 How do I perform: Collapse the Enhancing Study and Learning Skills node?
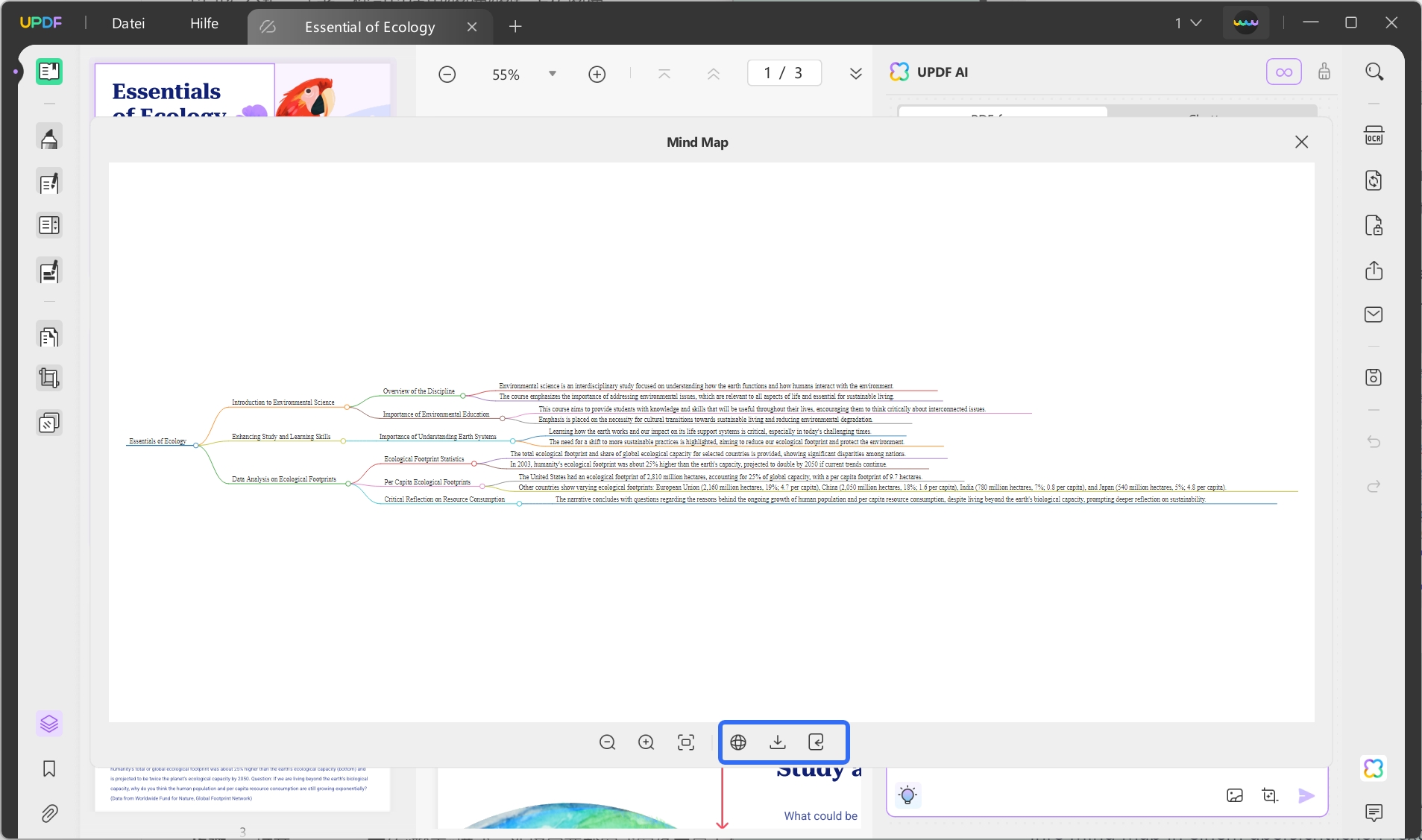tap(343, 441)
